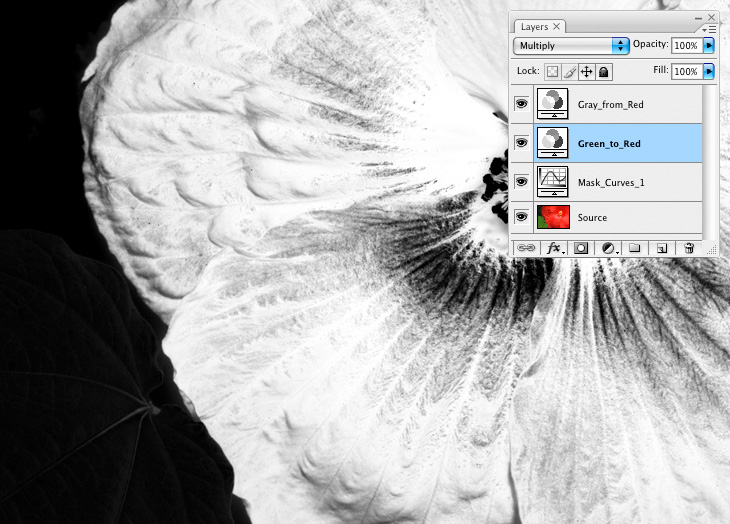Click the create new layer icon
The height and width of the screenshot is (524, 730).
click(661, 247)
